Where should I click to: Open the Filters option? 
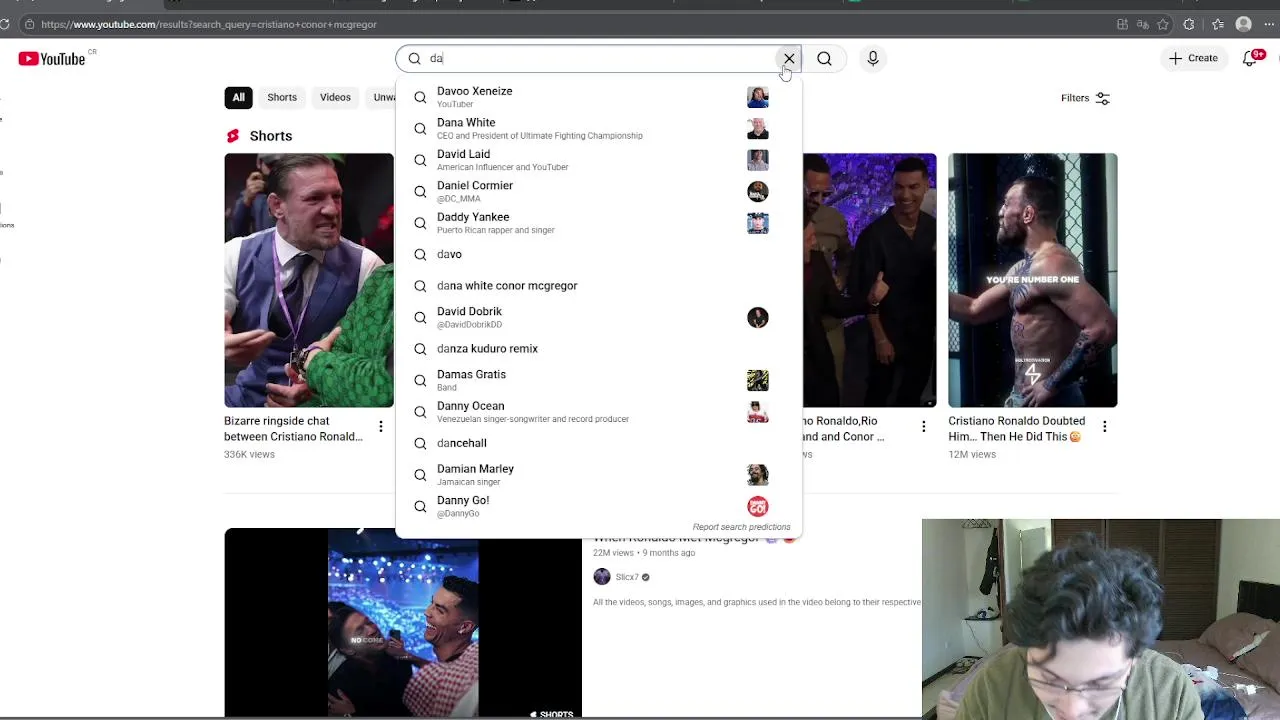1086,98
